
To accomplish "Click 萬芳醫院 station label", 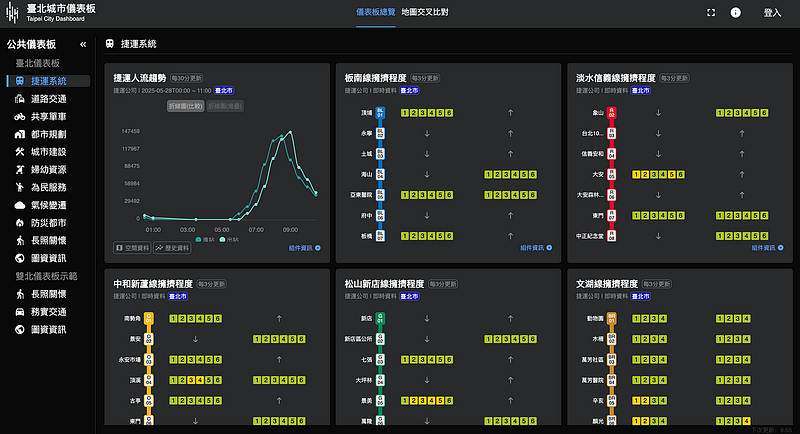I will point(592,380).
